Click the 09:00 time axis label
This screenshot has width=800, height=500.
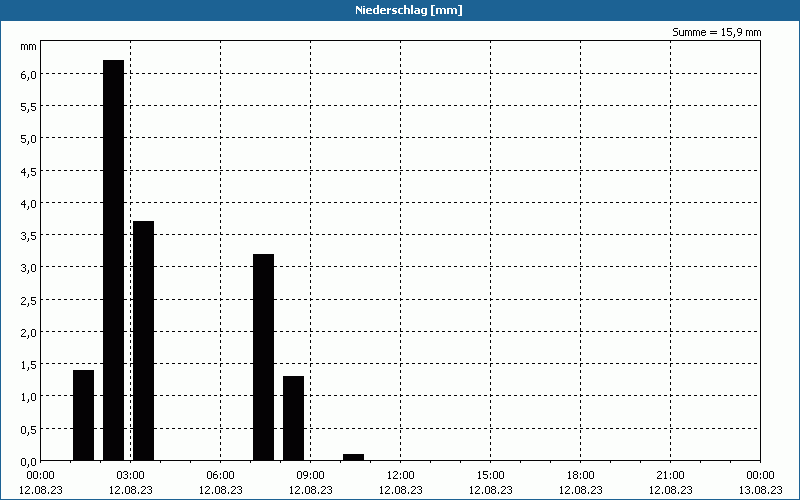tap(310, 476)
